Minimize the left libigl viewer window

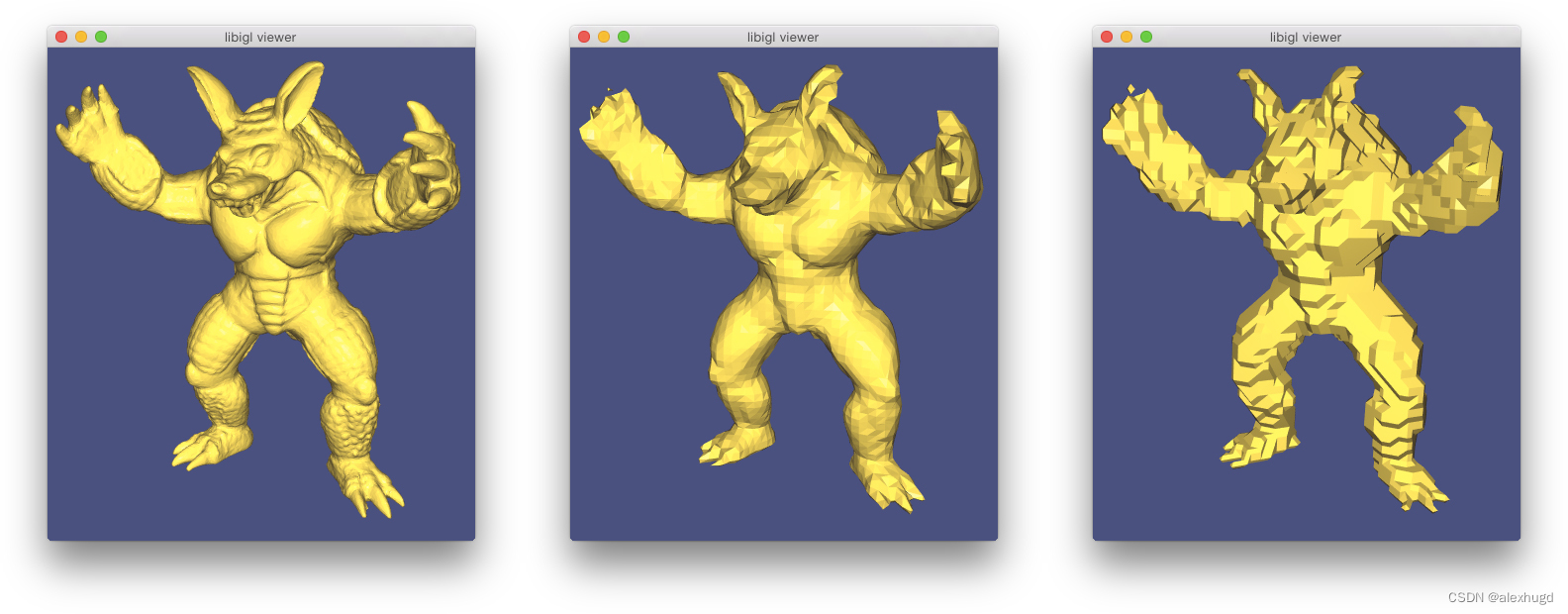[x=81, y=37]
